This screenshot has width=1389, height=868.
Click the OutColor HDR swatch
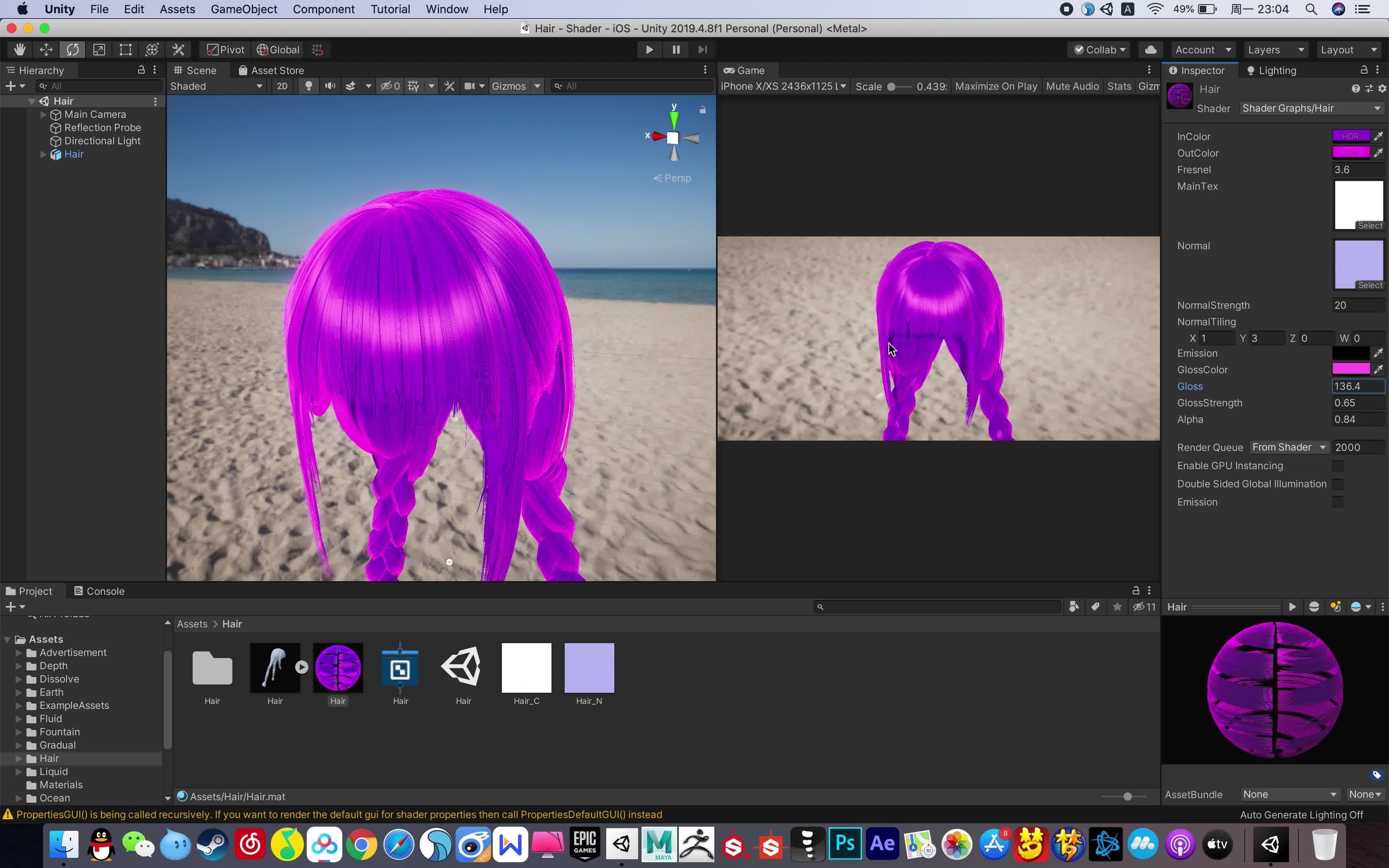coord(1351,153)
